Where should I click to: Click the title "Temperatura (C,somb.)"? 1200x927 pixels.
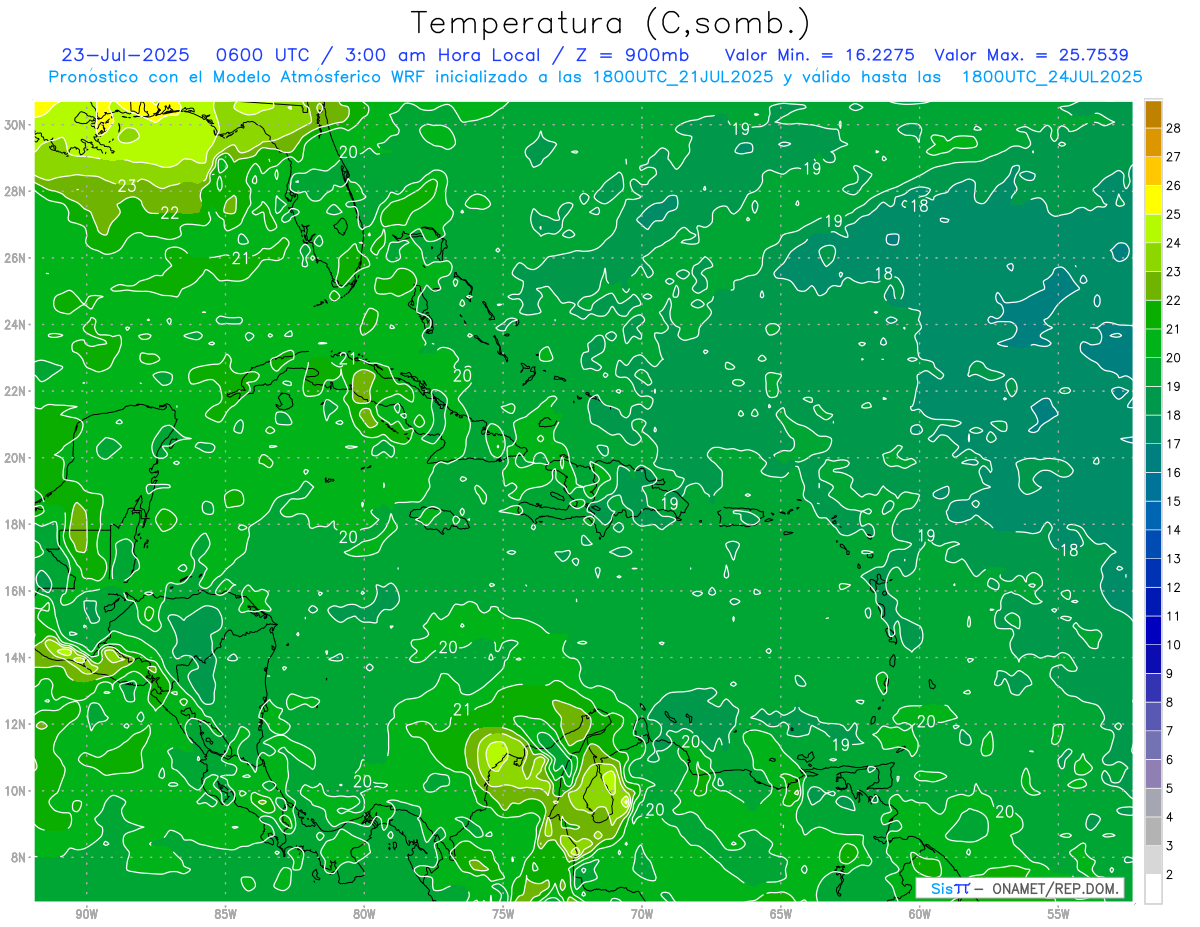[x=611, y=23]
